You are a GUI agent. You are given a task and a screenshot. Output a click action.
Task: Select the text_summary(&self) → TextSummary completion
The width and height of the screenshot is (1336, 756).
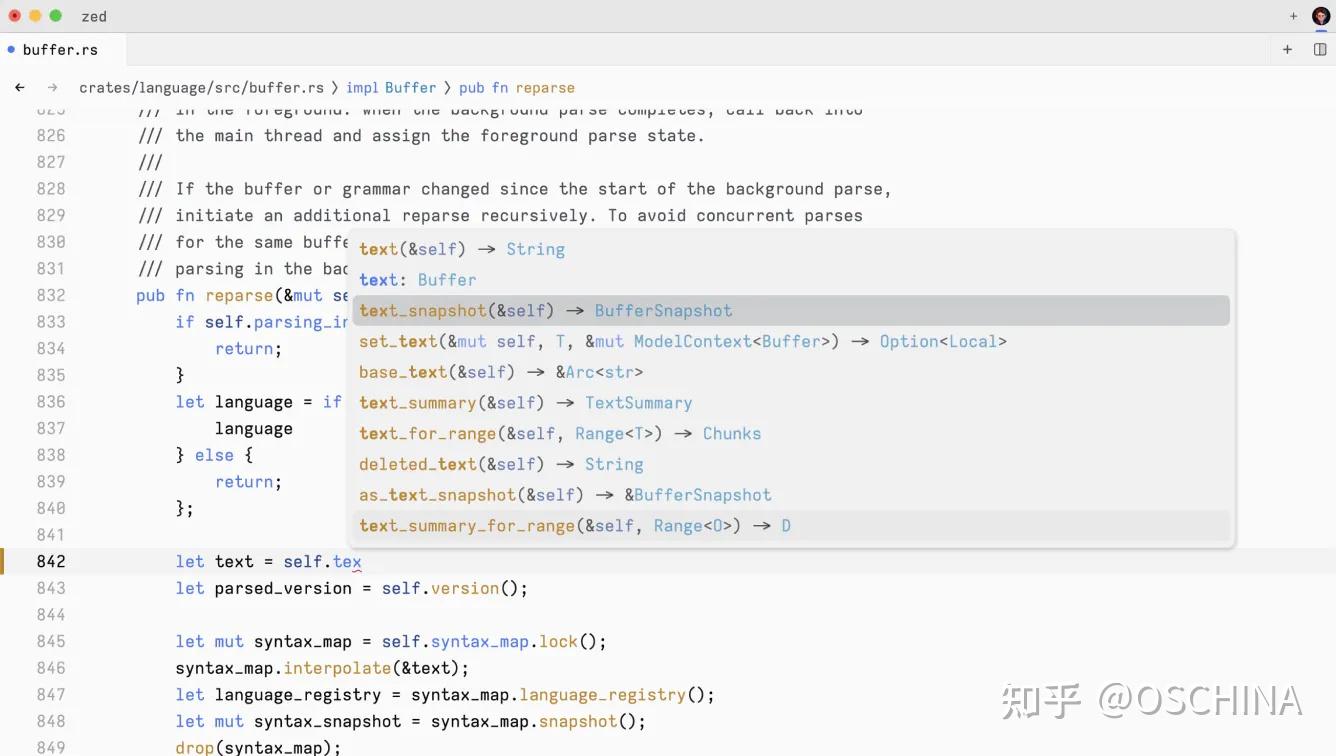coord(791,403)
